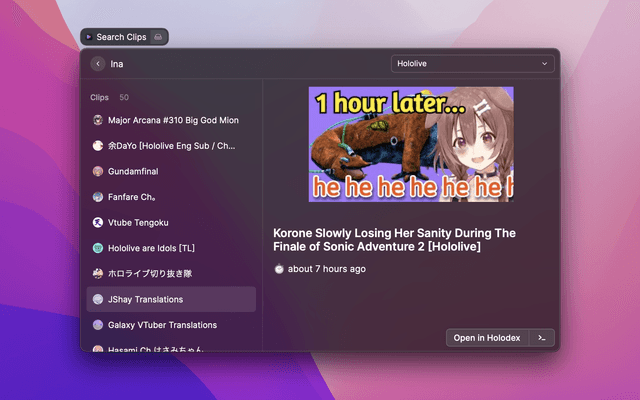The width and height of the screenshot is (640, 400).
Task: Click the icon right of Search Clips
Action: (158, 37)
